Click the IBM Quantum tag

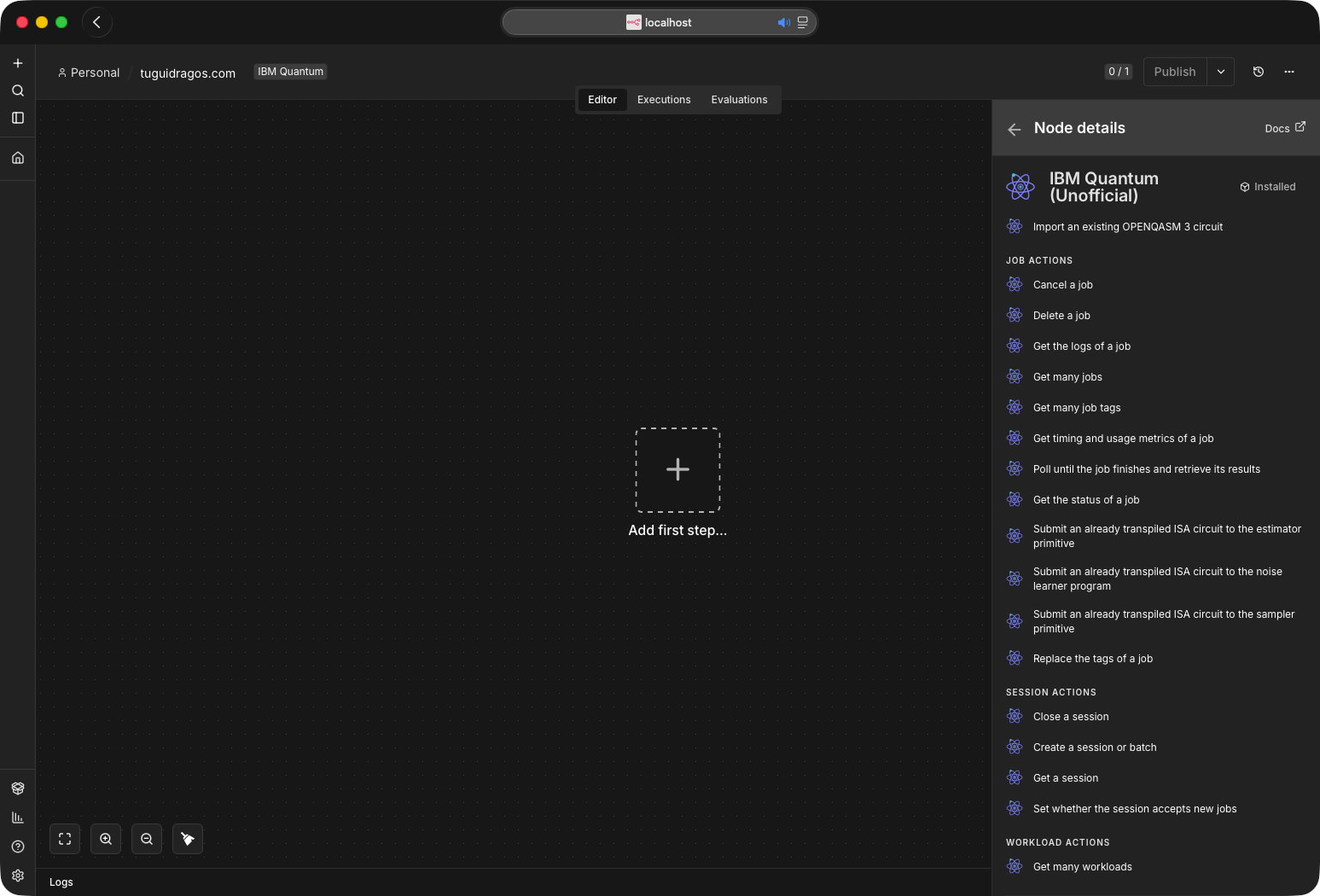click(291, 72)
